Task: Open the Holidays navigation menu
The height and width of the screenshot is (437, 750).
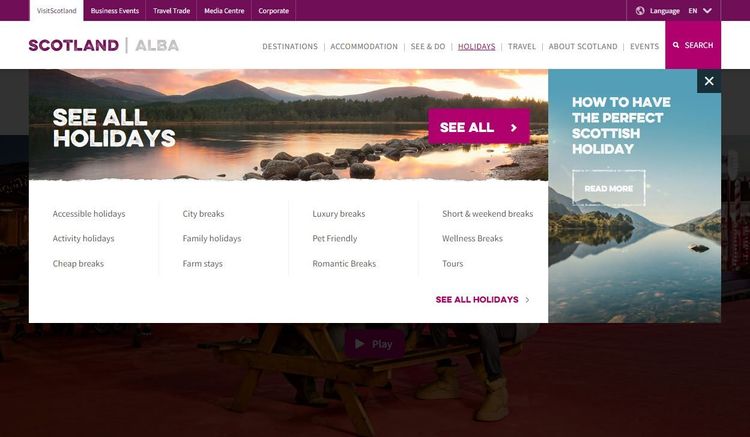Action: point(476,46)
